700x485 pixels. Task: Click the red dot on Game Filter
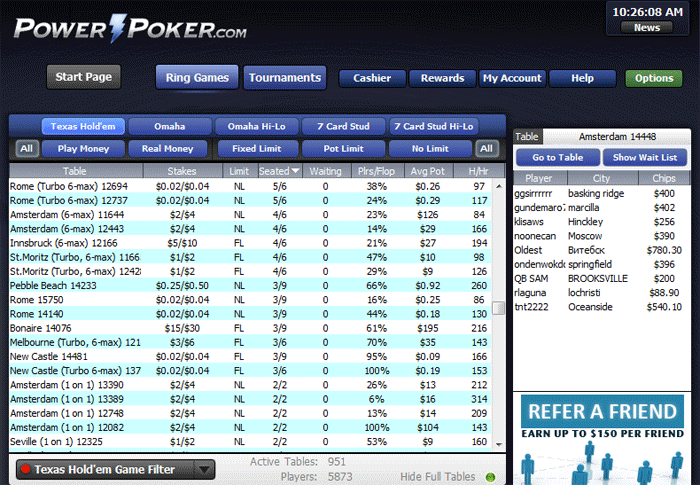coord(25,469)
